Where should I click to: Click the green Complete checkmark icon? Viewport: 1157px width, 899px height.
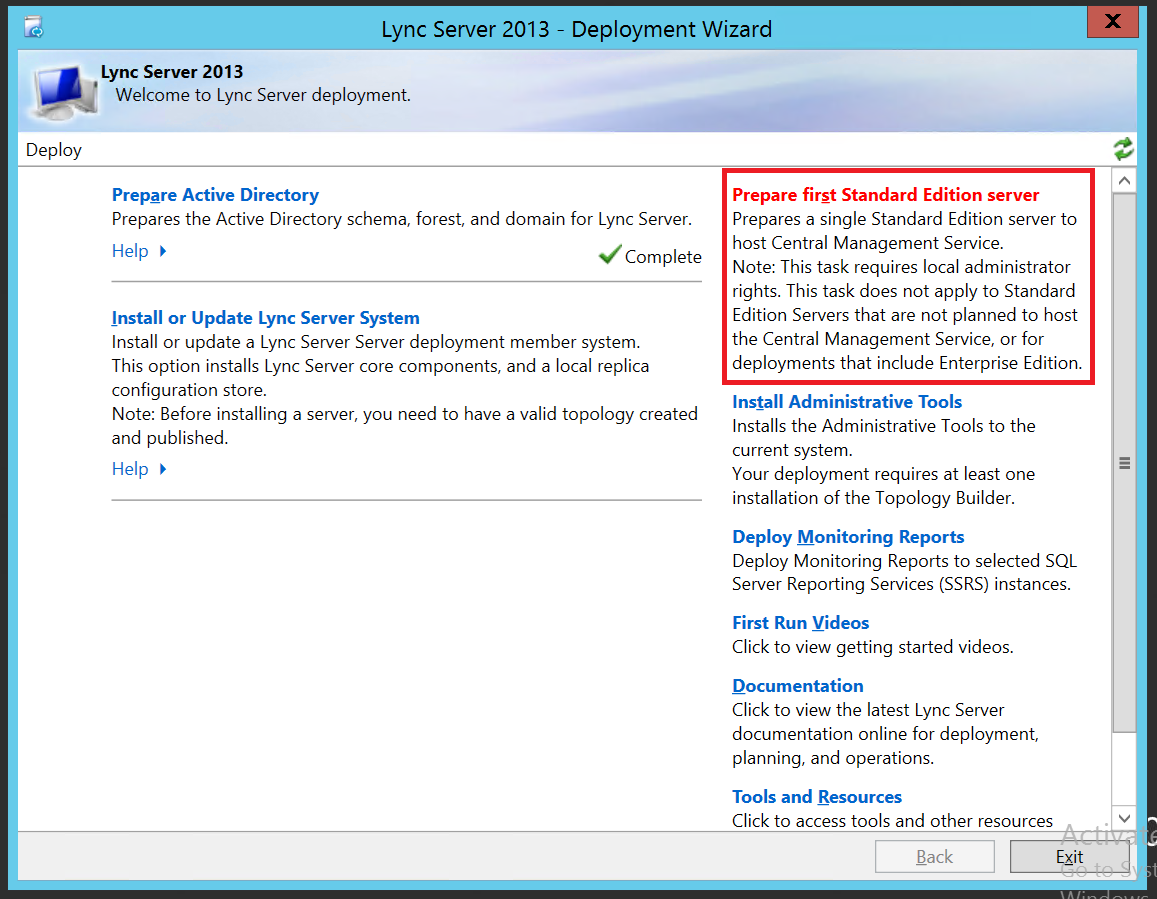coord(609,255)
